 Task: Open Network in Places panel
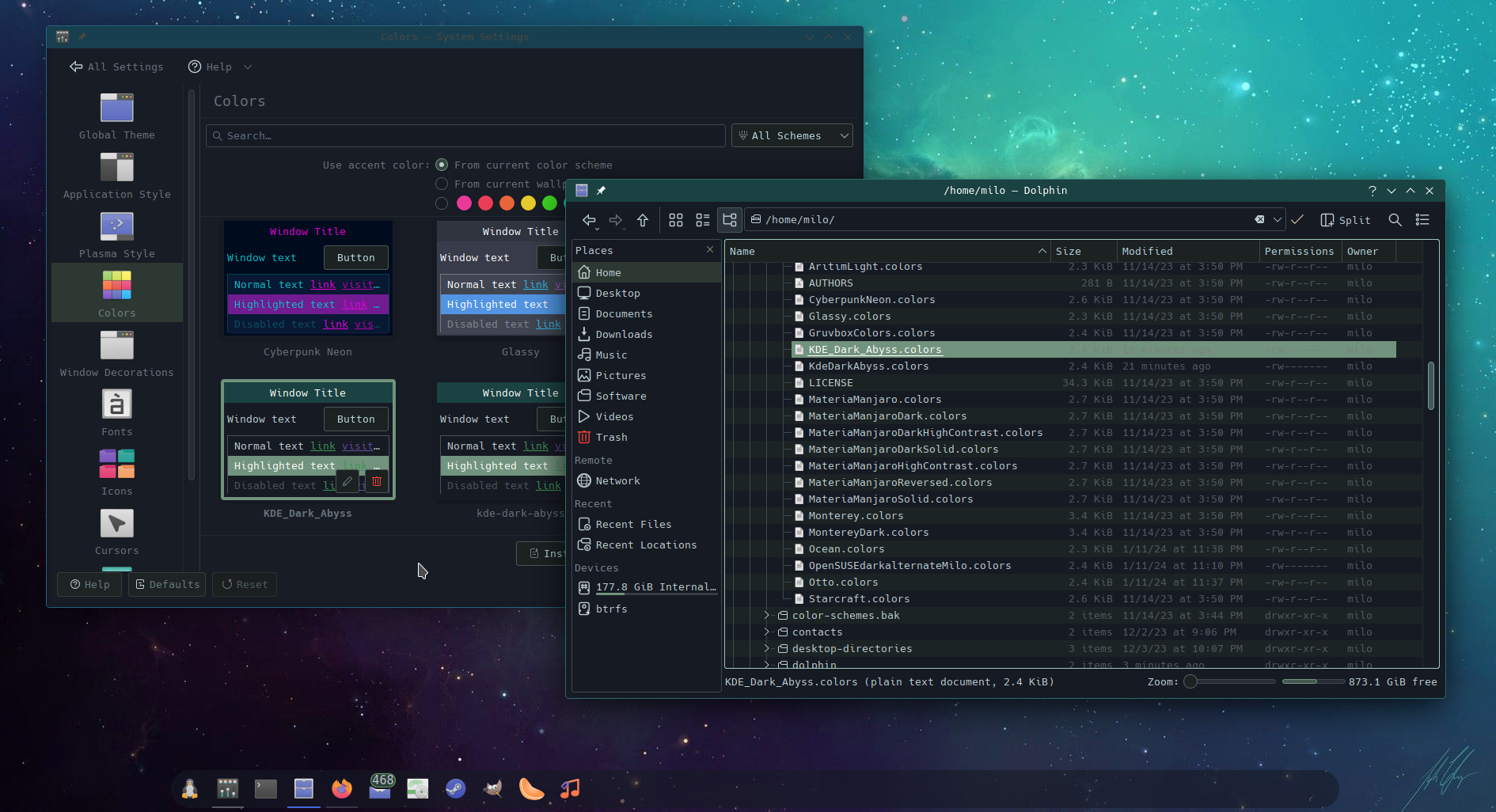647,480
